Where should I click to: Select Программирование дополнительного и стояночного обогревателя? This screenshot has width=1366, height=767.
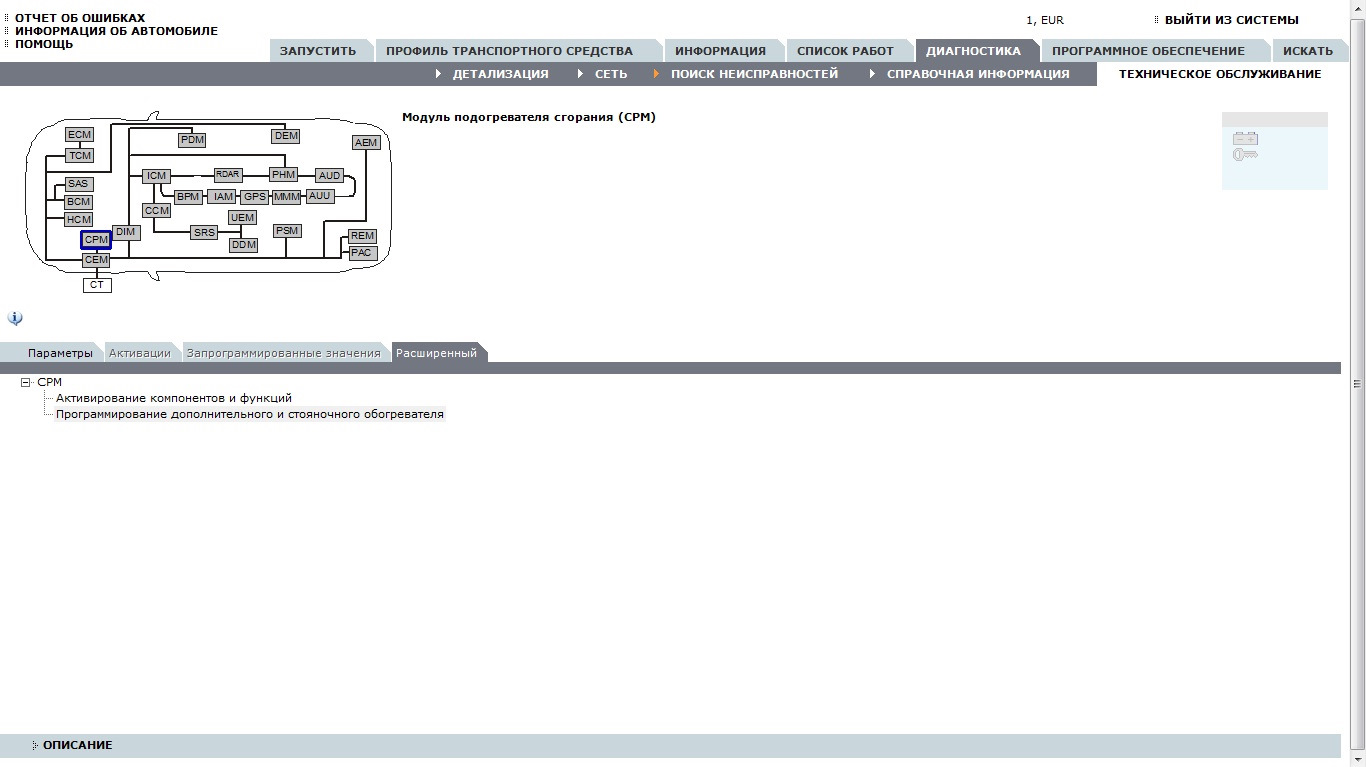point(250,414)
